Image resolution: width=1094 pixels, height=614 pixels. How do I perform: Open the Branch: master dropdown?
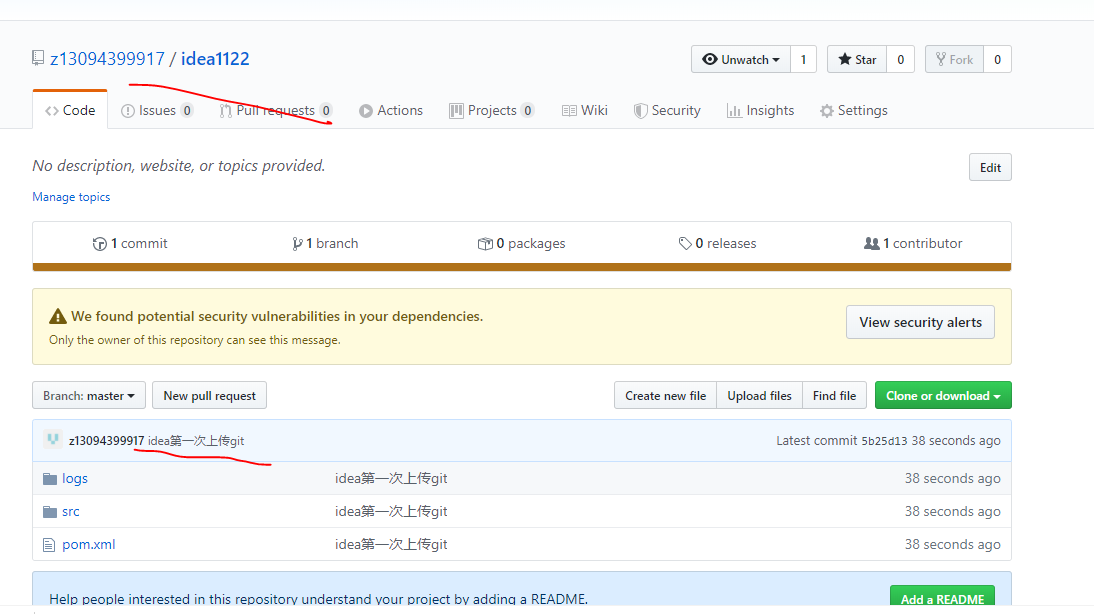pos(89,396)
